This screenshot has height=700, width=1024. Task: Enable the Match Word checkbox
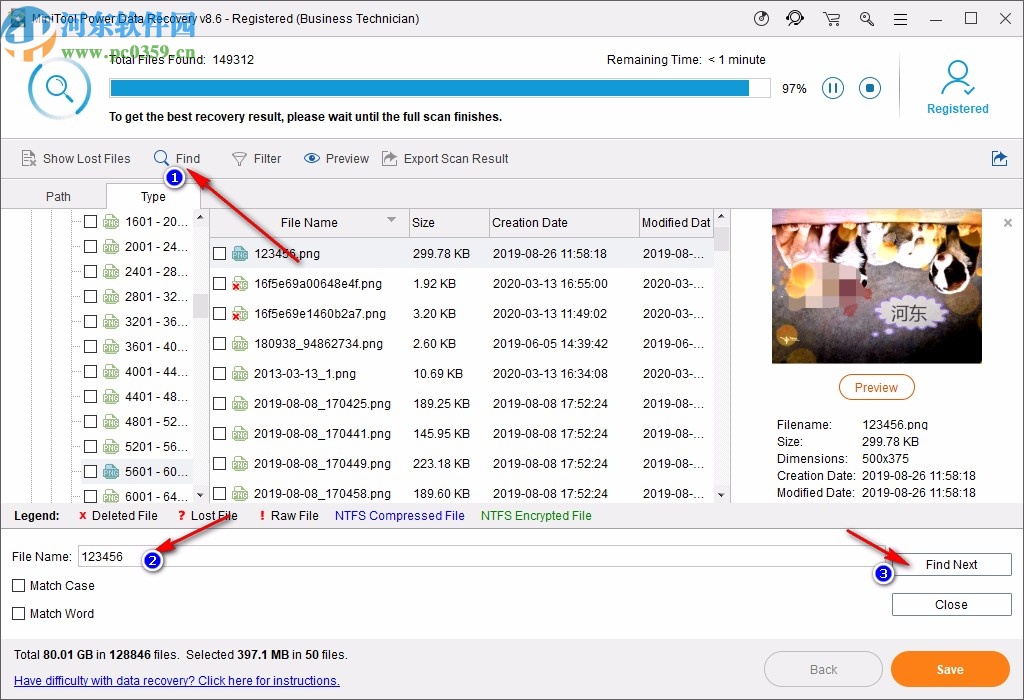pos(19,613)
